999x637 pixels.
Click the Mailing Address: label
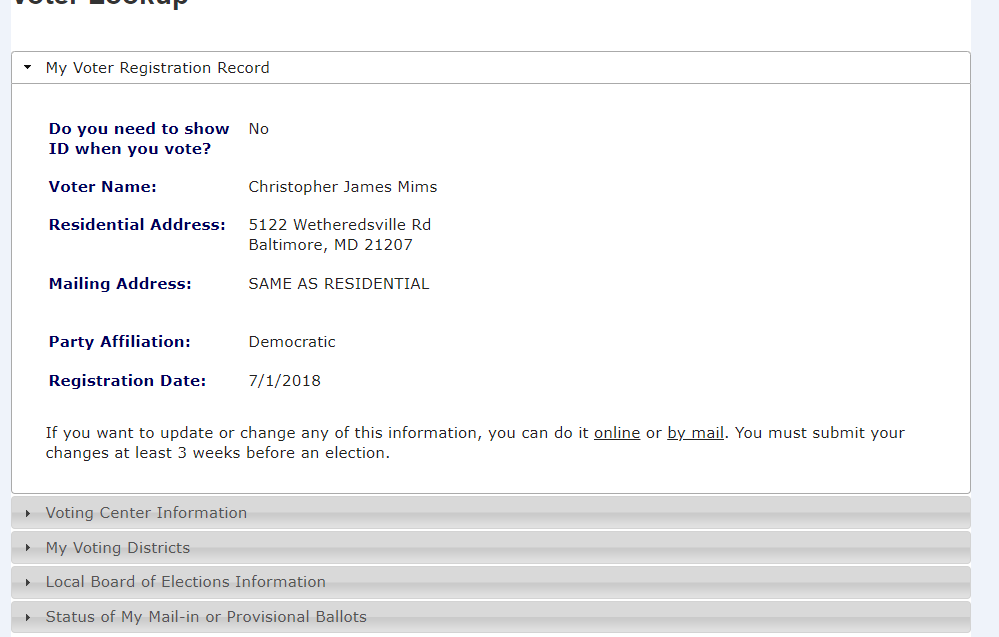tap(120, 284)
